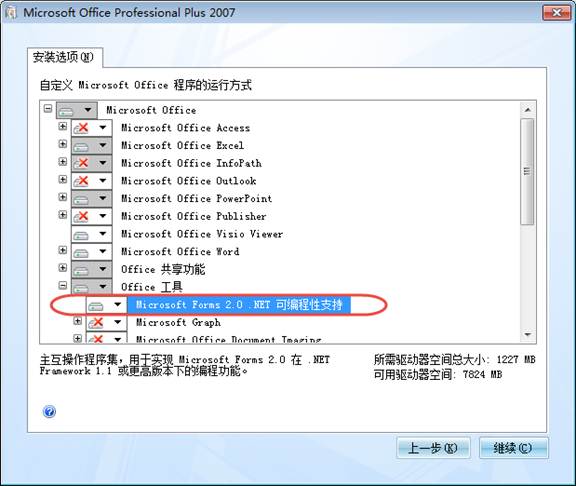Image resolution: width=576 pixels, height=486 pixels.
Task: Click the Excel drive install icon
Action: (81, 146)
